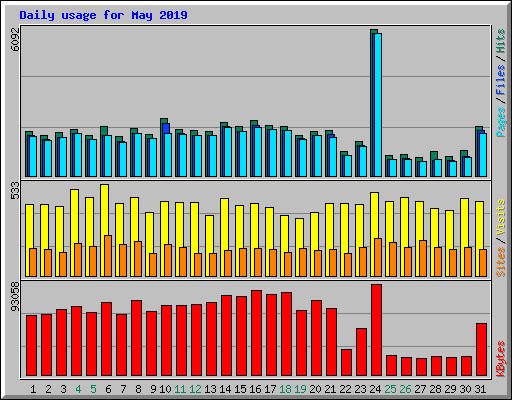Viewport: 512px width, 400px height.
Task: Click the day 28 x-axis label
Action: [x=435, y=389]
